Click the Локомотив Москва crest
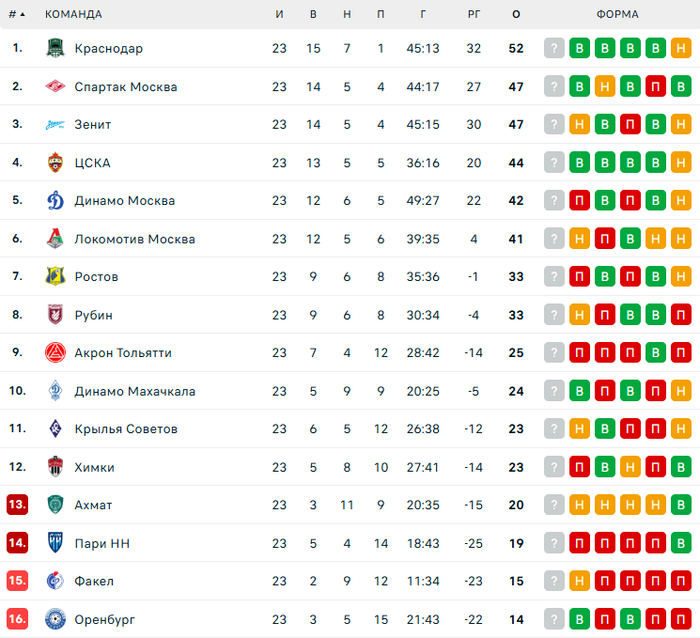This screenshot has height=638, width=700. 55,238
